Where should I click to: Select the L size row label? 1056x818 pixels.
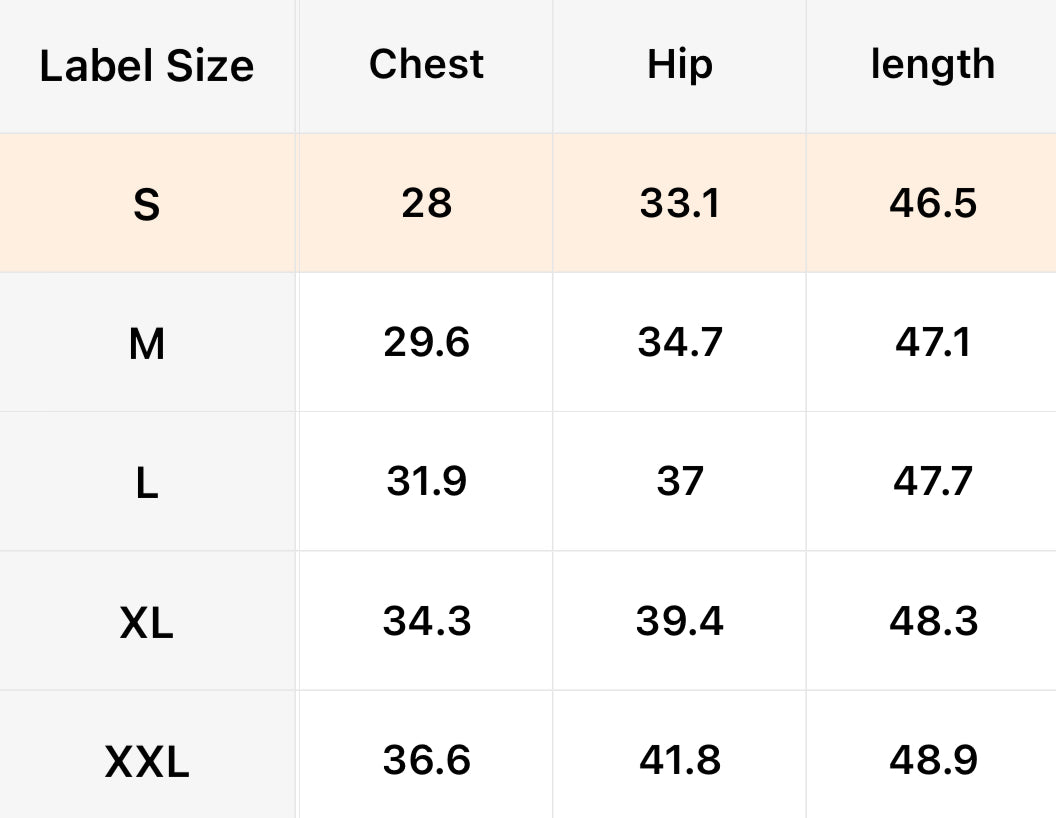click(x=146, y=484)
